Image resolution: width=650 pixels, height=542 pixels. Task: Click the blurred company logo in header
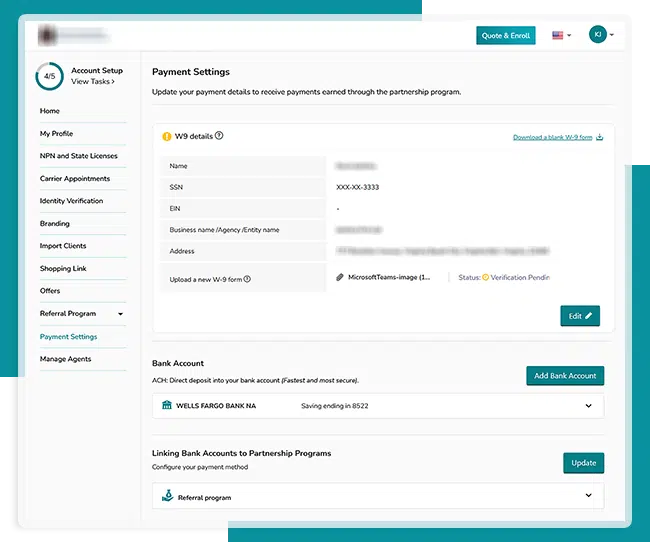pos(73,36)
